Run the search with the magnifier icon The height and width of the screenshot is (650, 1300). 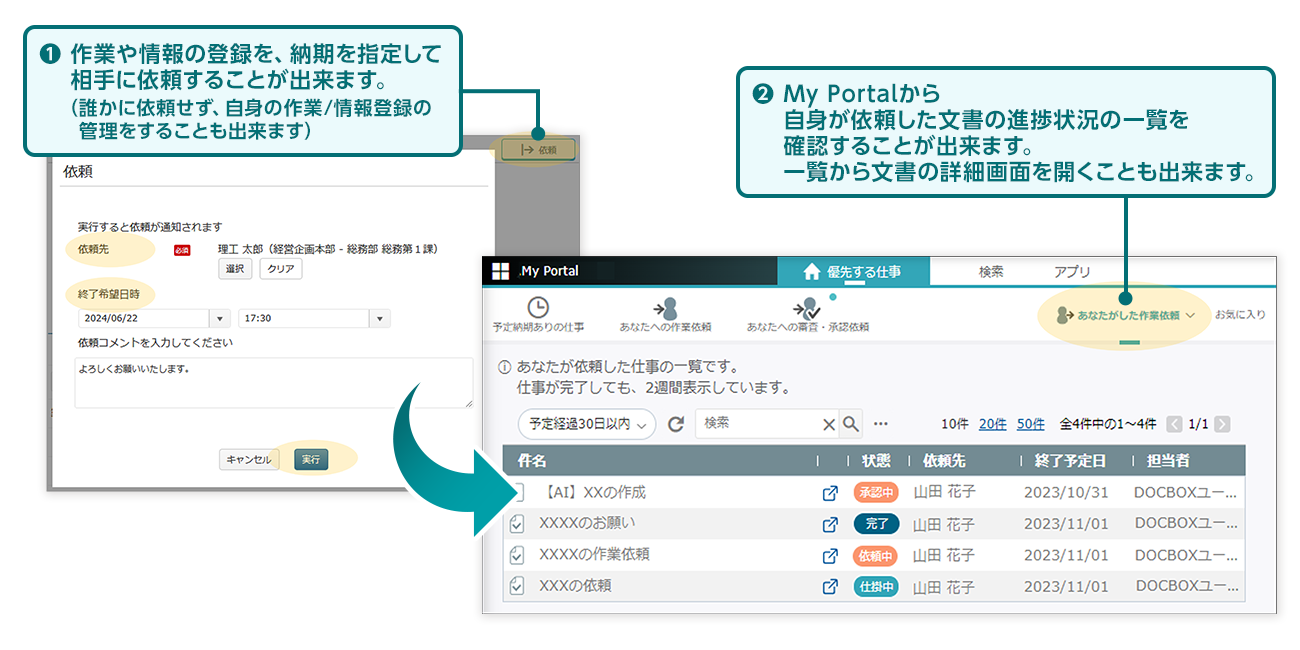(x=851, y=423)
